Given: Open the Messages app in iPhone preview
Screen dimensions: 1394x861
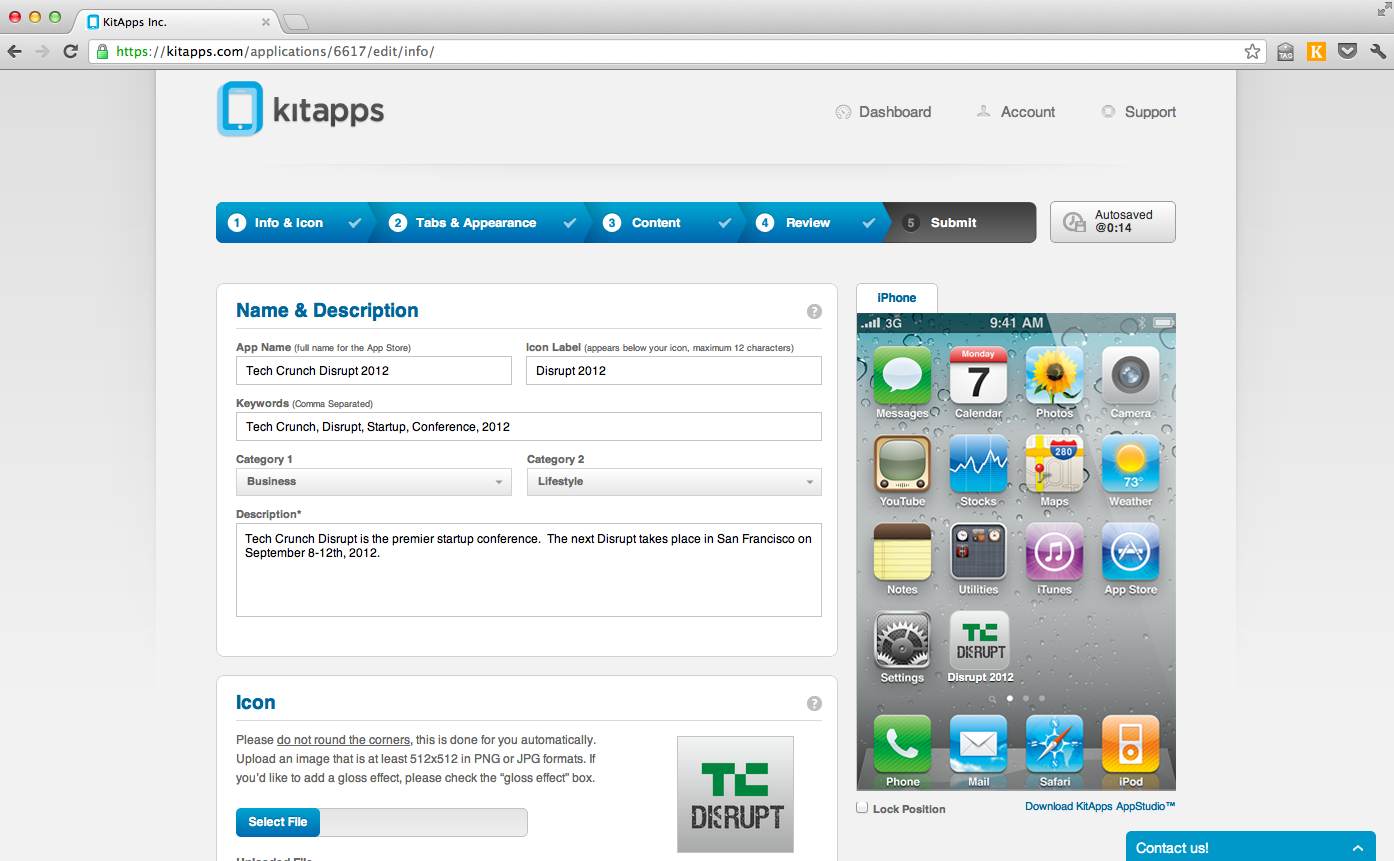Looking at the screenshot, I should click(902, 376).
